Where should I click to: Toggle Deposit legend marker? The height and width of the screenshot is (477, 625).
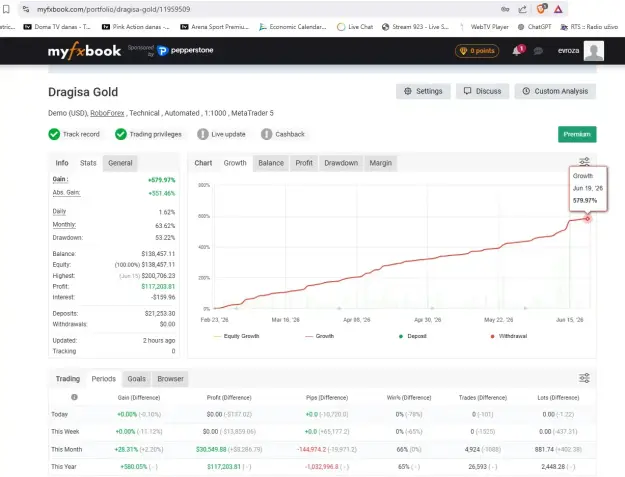coord(413,336)
